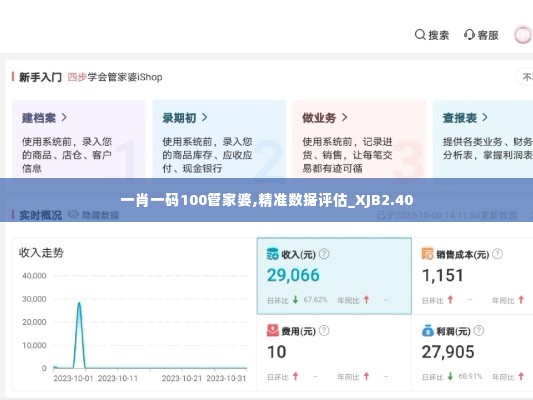Screen dimensions: 533x400
Task: Click the income value 29,066
Action: [293, 275]
